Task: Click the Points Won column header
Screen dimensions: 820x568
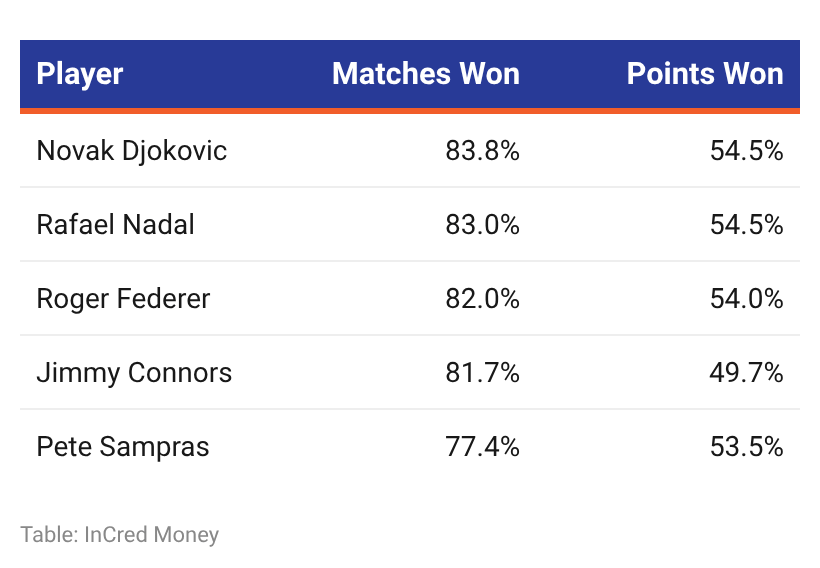Action: (705, 74)
